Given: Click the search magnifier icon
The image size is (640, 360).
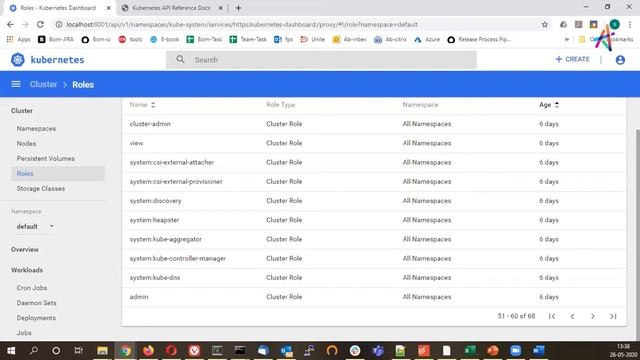Looking at the screenshot, I should pos(180,60).
